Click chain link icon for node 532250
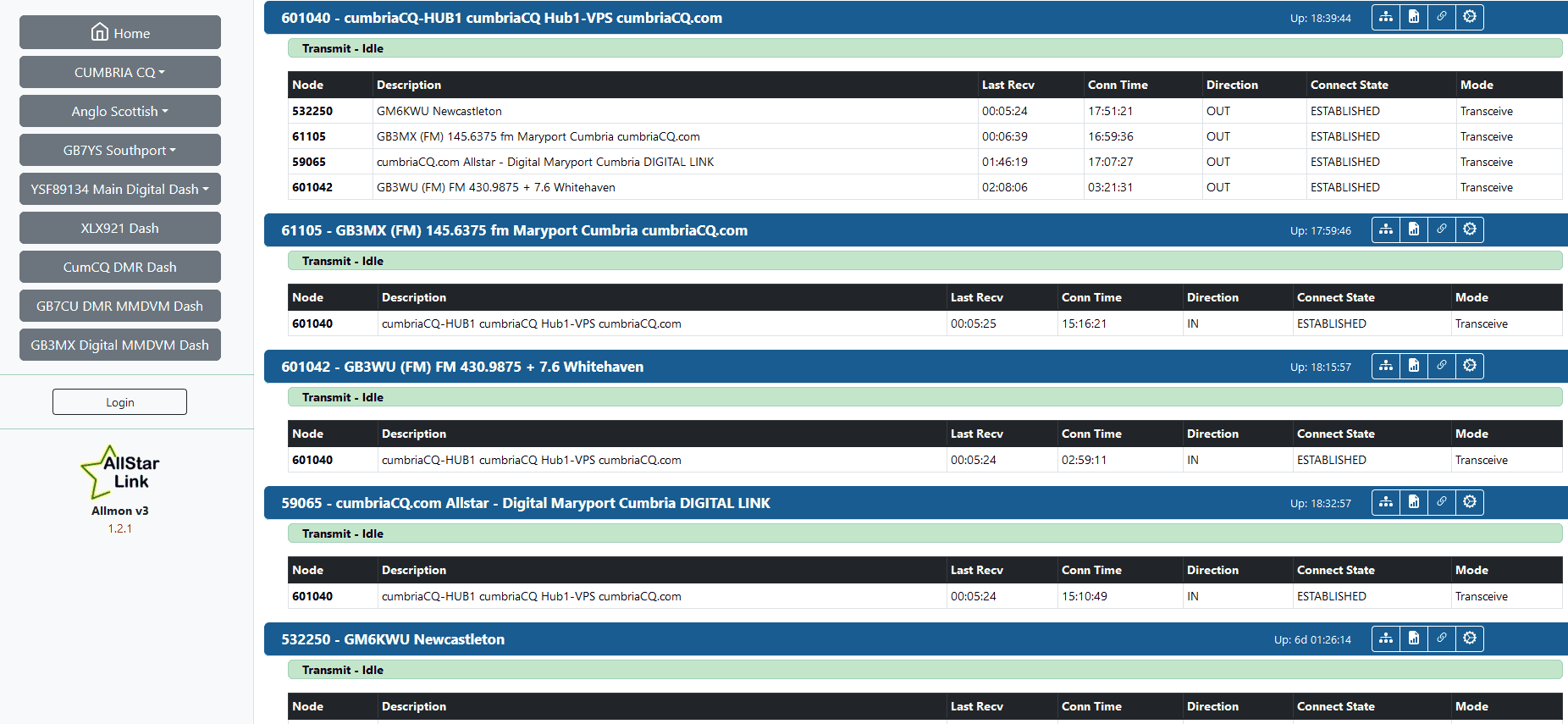Image resolution: width=1568 pixels, height=724 pixels. (1442, 638)
